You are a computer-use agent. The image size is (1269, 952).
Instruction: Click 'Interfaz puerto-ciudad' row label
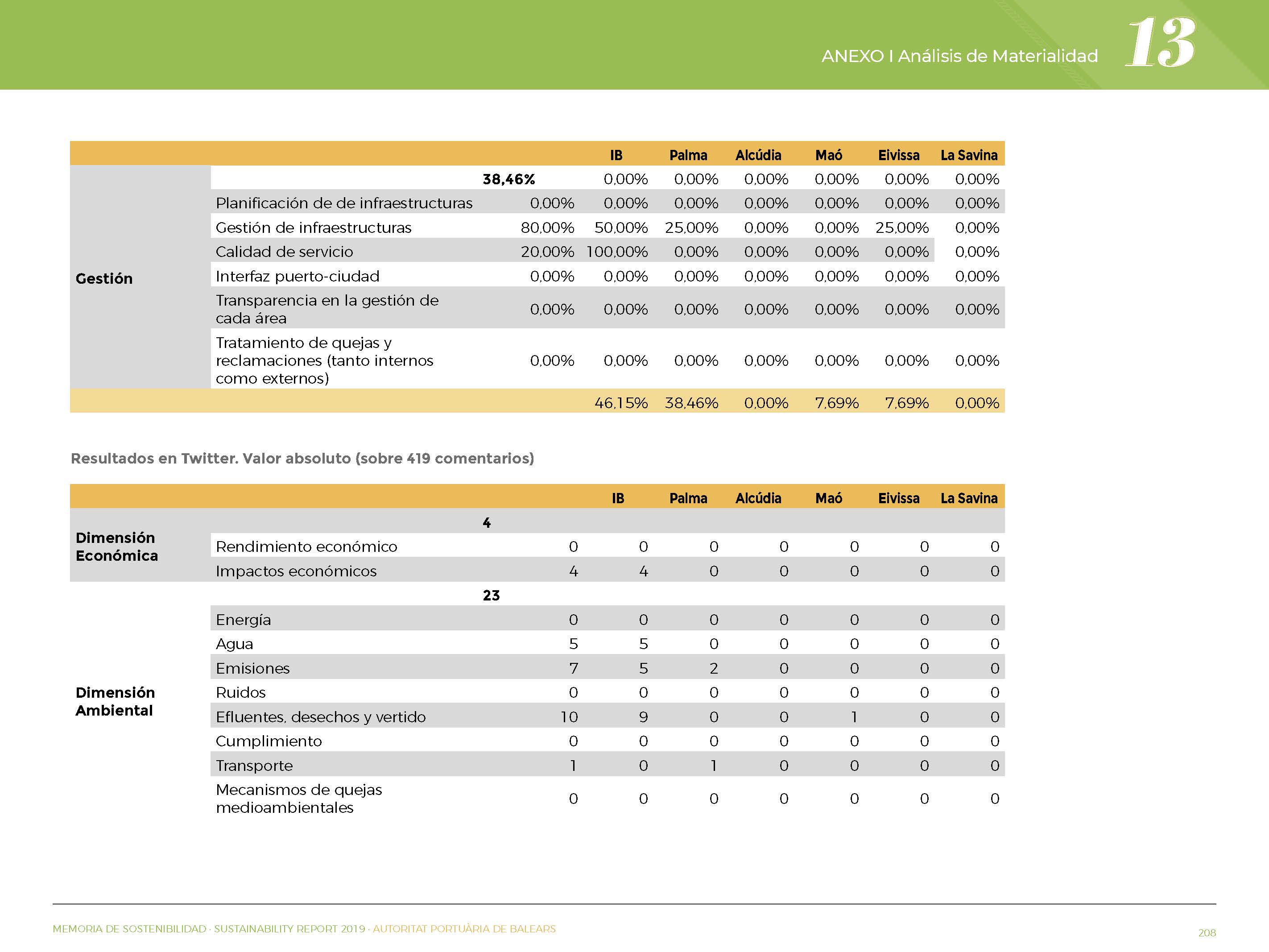click(x=297, y=277)
